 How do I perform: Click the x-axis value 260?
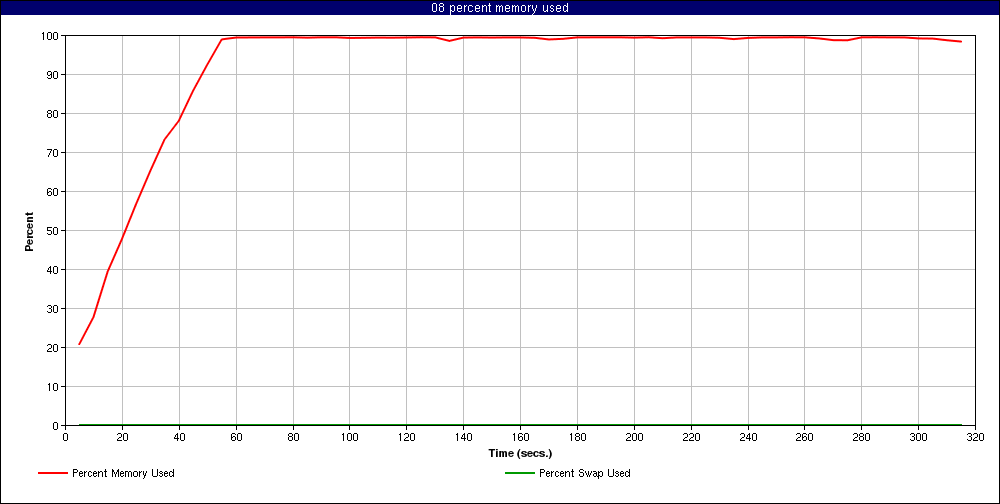(804, 437)
